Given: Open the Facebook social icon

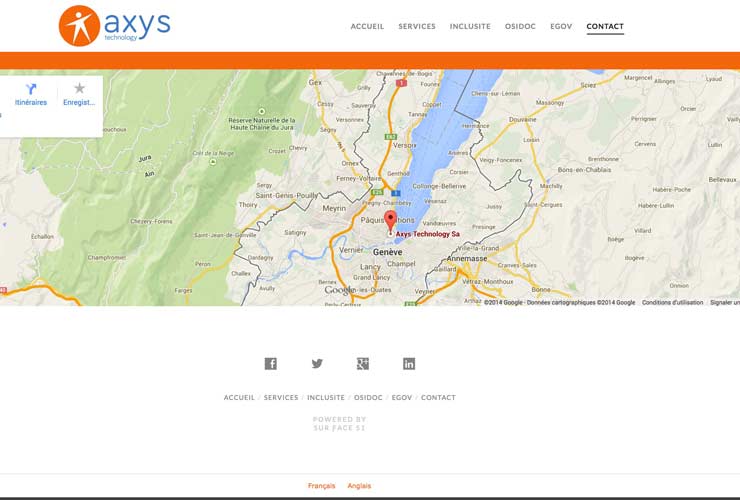Looking at the screenshot, I should [270, 364].
